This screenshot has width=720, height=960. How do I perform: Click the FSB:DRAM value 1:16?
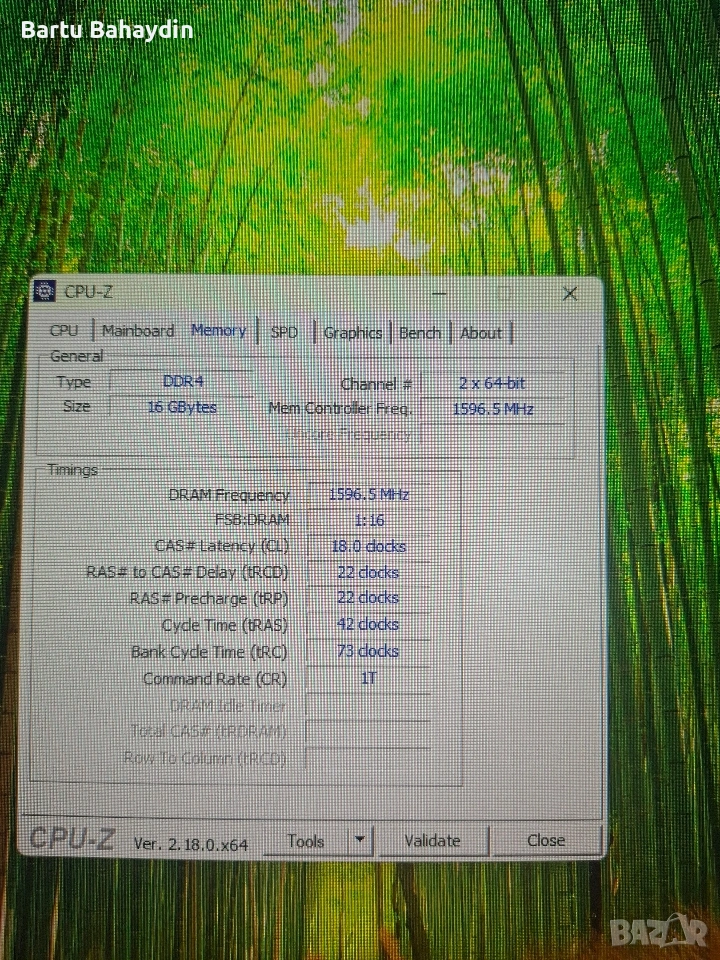point(369,520)
